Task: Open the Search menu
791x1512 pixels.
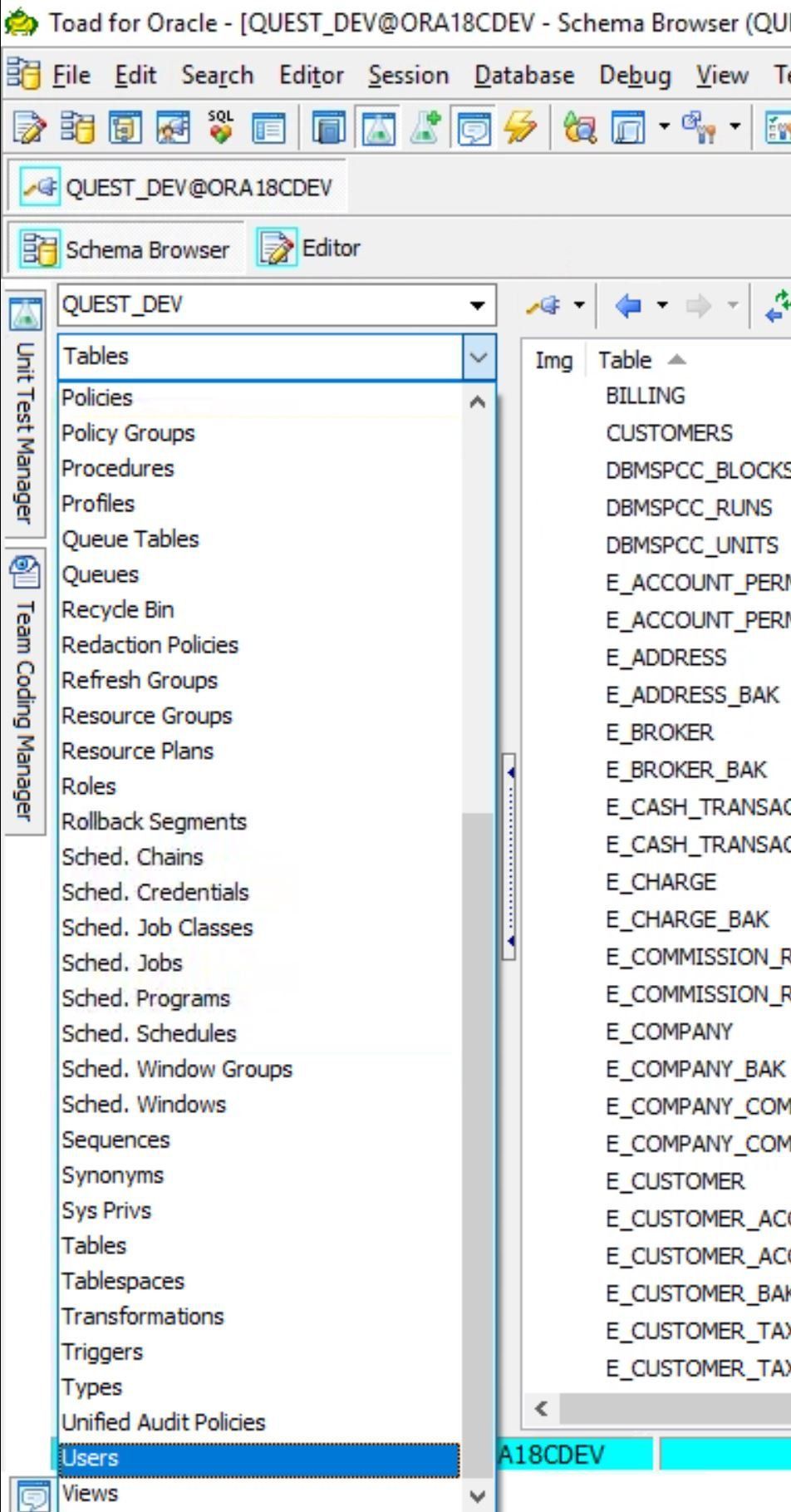Action: pos(218,76)
